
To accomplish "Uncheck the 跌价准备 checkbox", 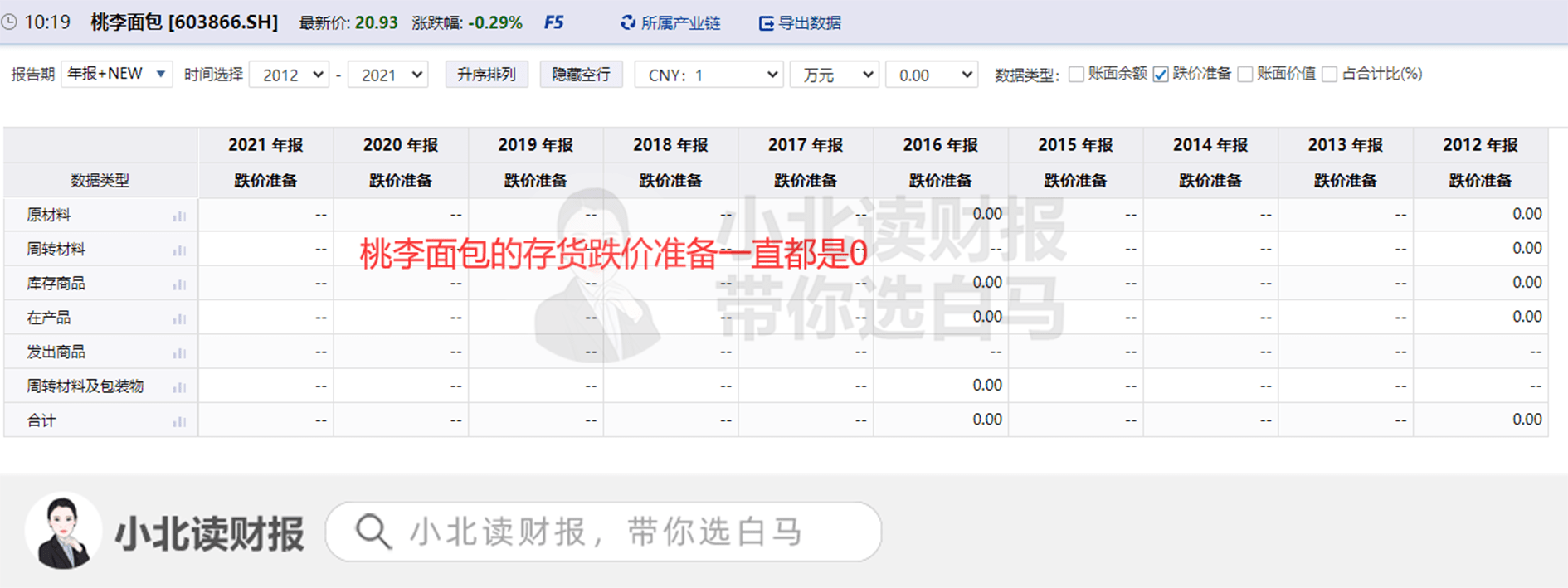I will click(1161, 75).
